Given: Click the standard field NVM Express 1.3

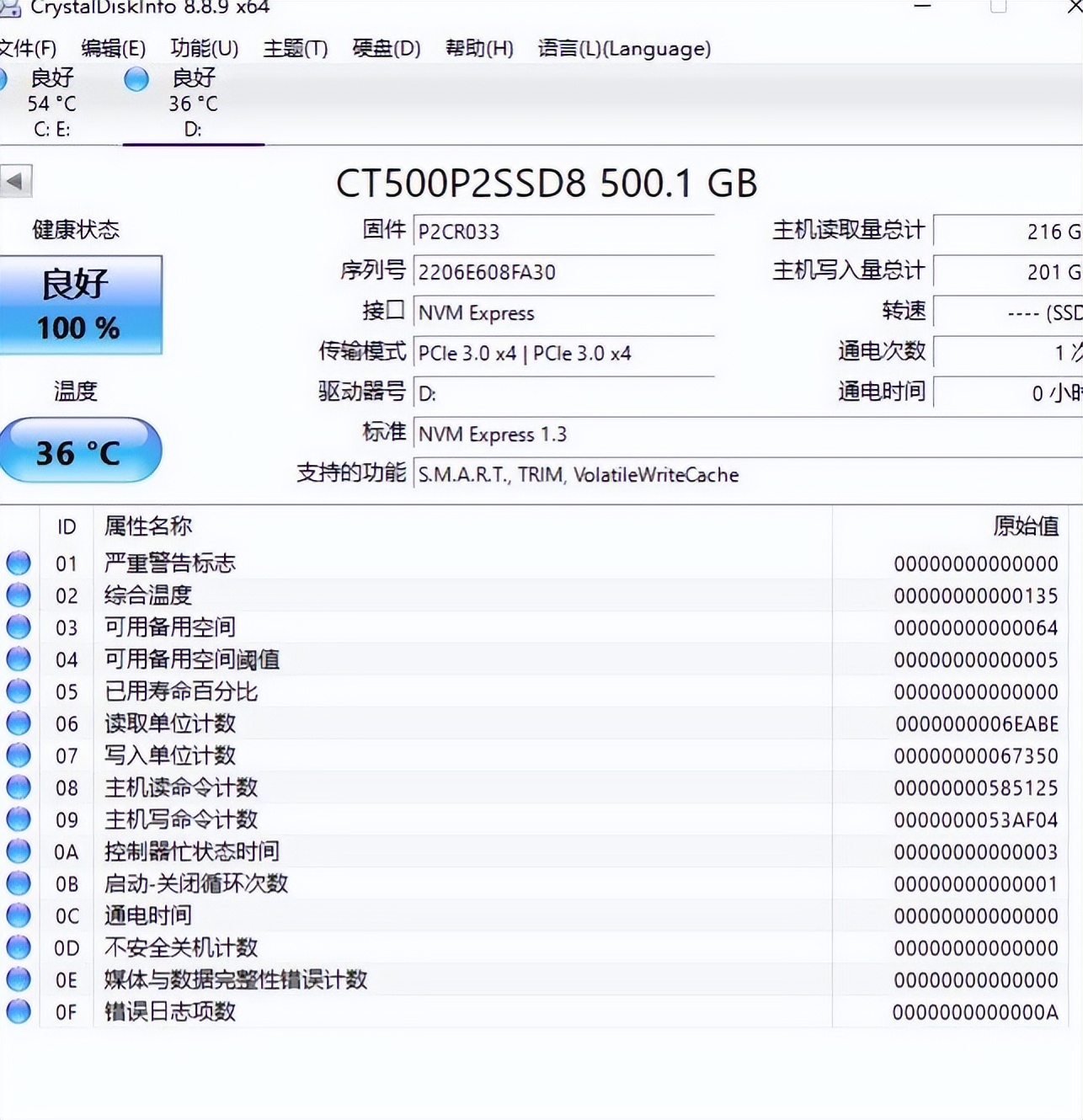Looking at the screenshot, I should pyautogui.click(x=748, y=434).
